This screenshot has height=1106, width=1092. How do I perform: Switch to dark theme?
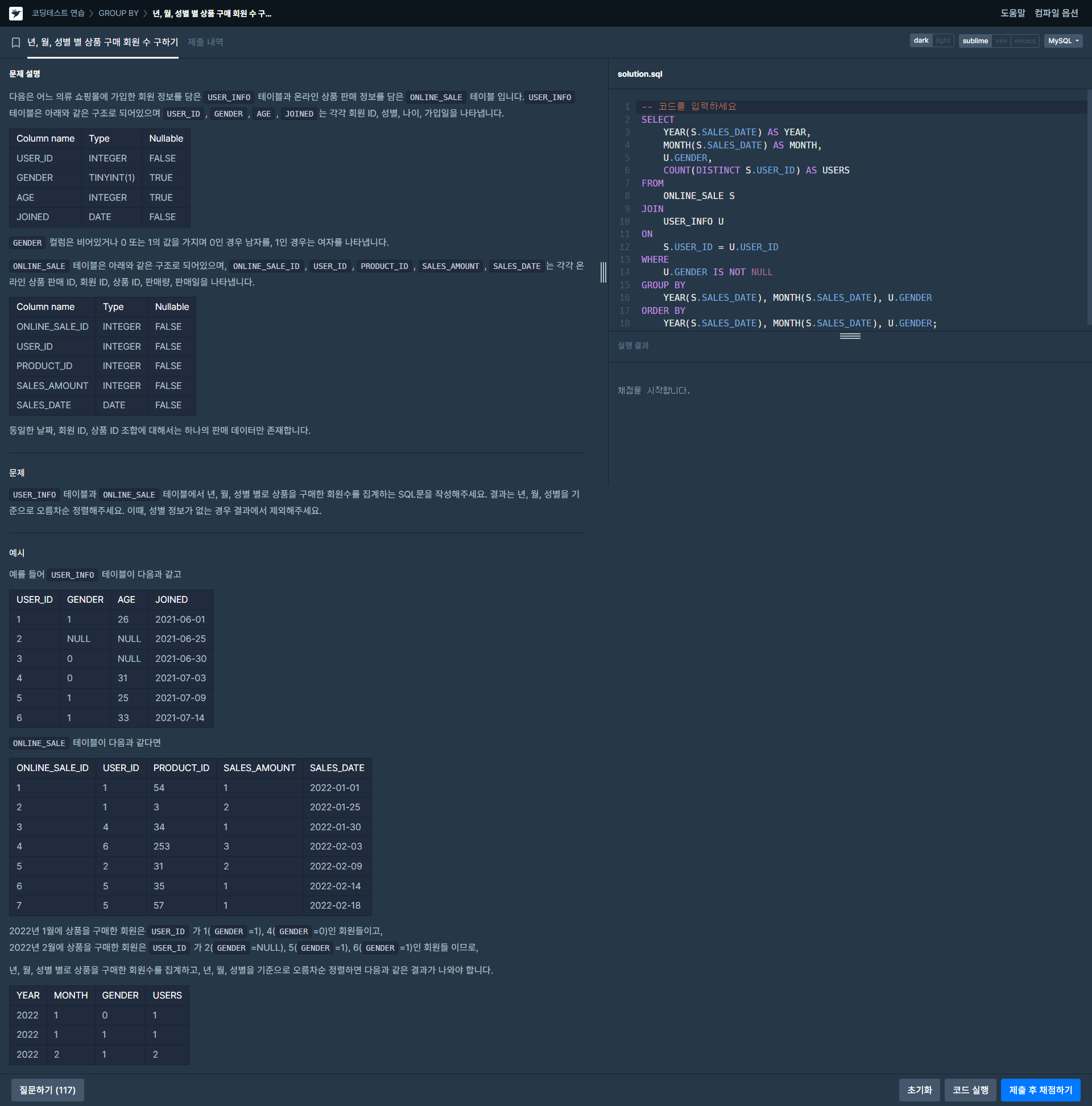[x=920, y=40]
